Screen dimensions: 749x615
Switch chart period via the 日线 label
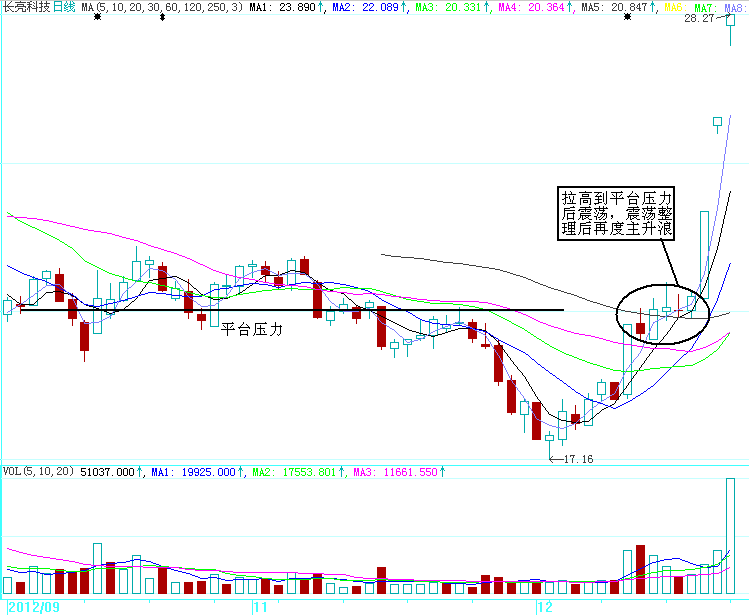(64, 7)
